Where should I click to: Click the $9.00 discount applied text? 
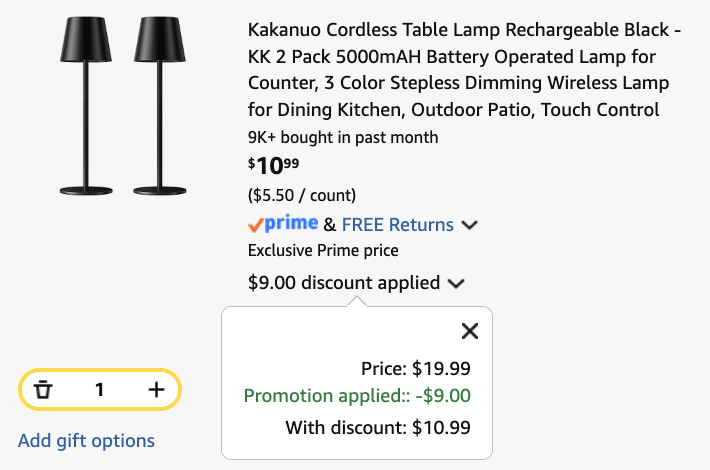344,283
